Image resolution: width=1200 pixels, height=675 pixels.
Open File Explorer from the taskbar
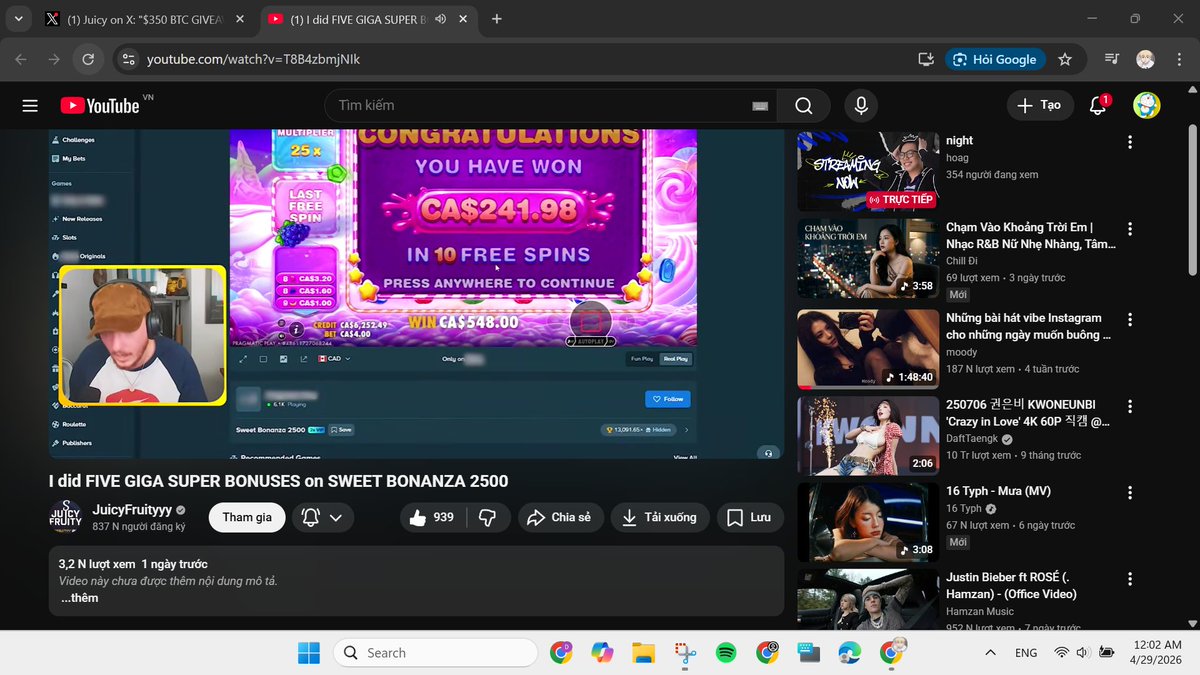pyautogui.click(x=643, y=653)
